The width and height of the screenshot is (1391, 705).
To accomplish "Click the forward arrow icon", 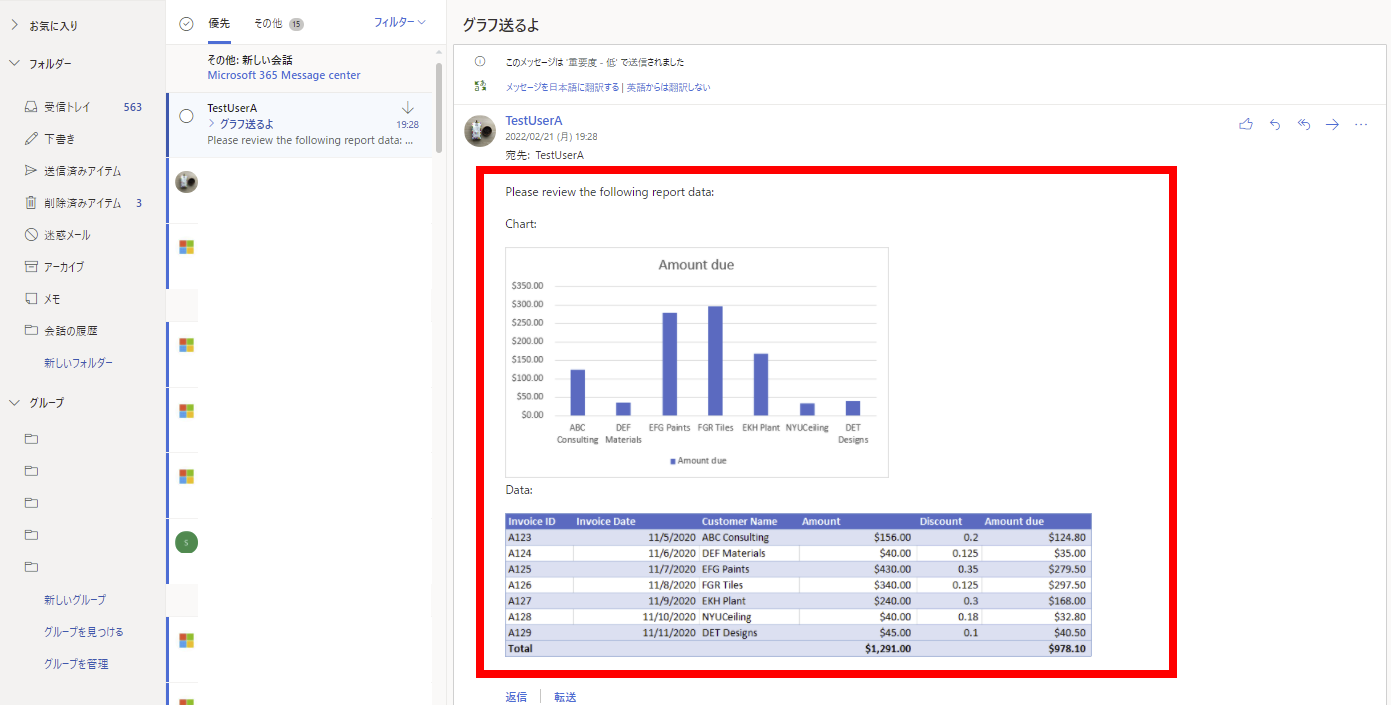I will pos(1332,124).
